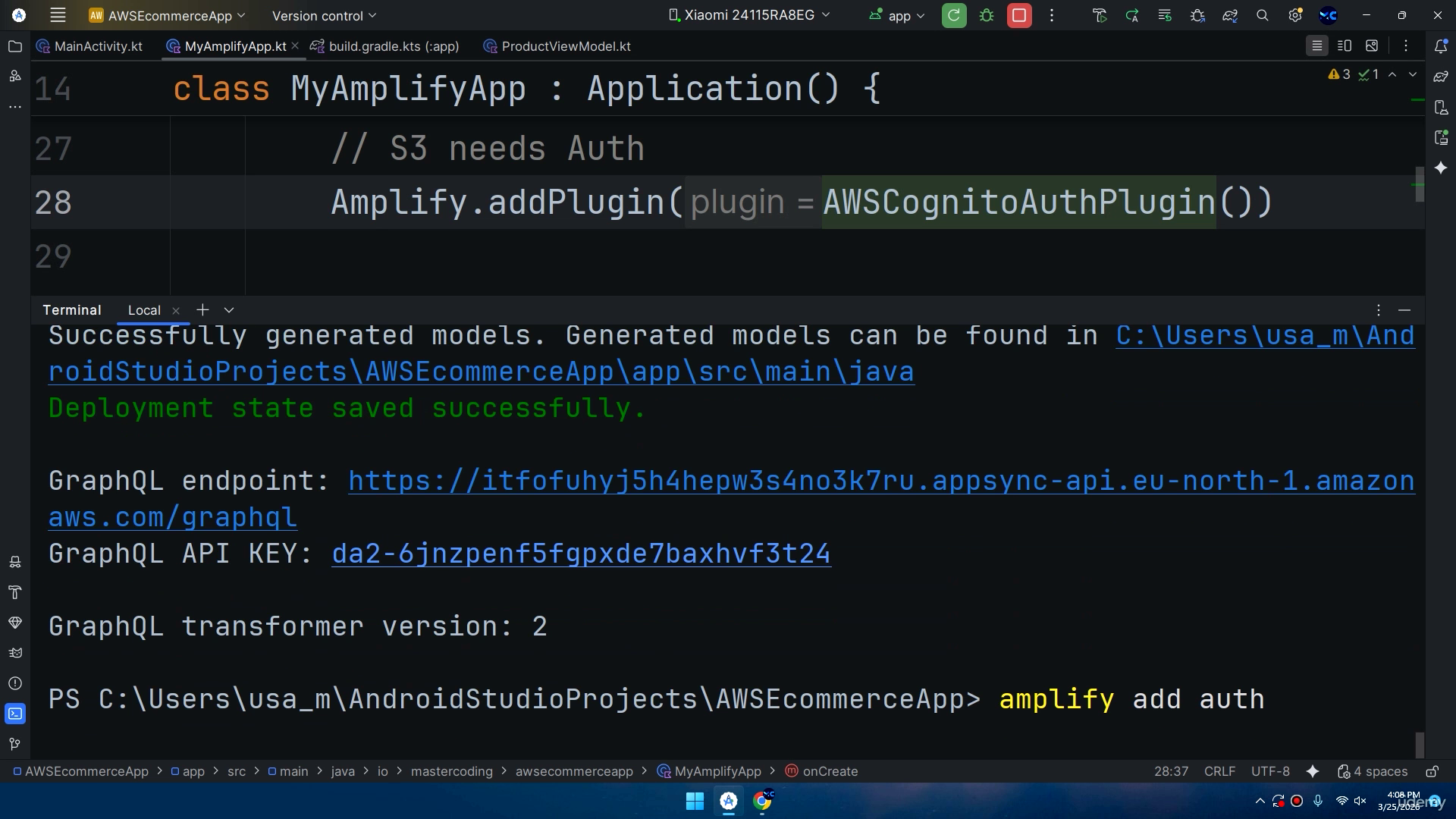This screenshot has width=1456, height=819.
Task: Close the MyAmplifyApp.kt tab
Action: [x=295, y=46]
